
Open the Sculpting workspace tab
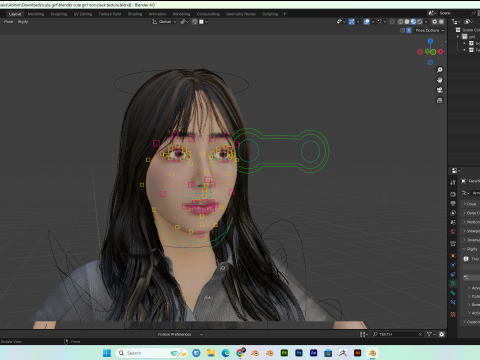click(x=59, y=14)
